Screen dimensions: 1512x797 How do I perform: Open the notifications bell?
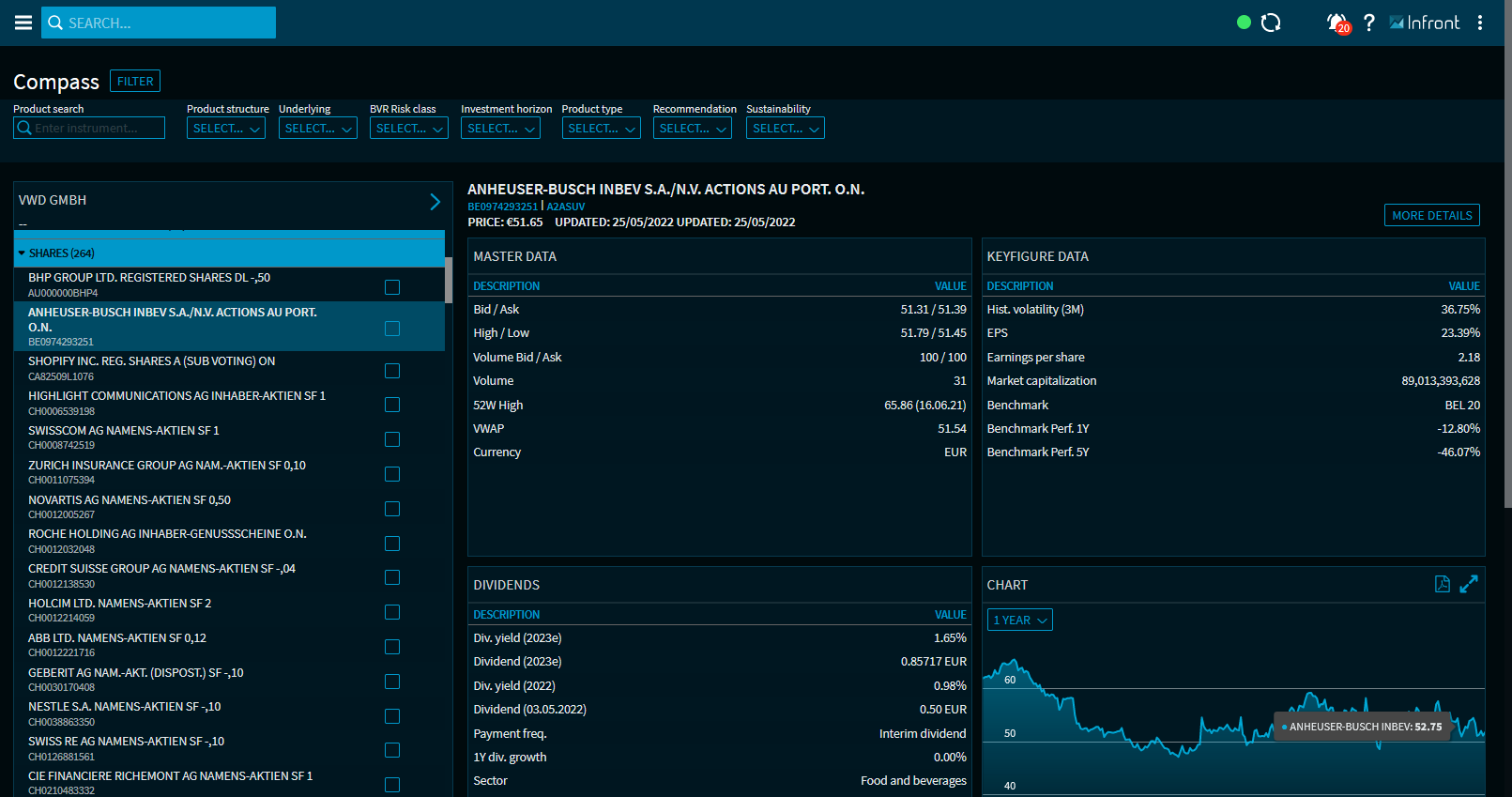point(1336,23)
